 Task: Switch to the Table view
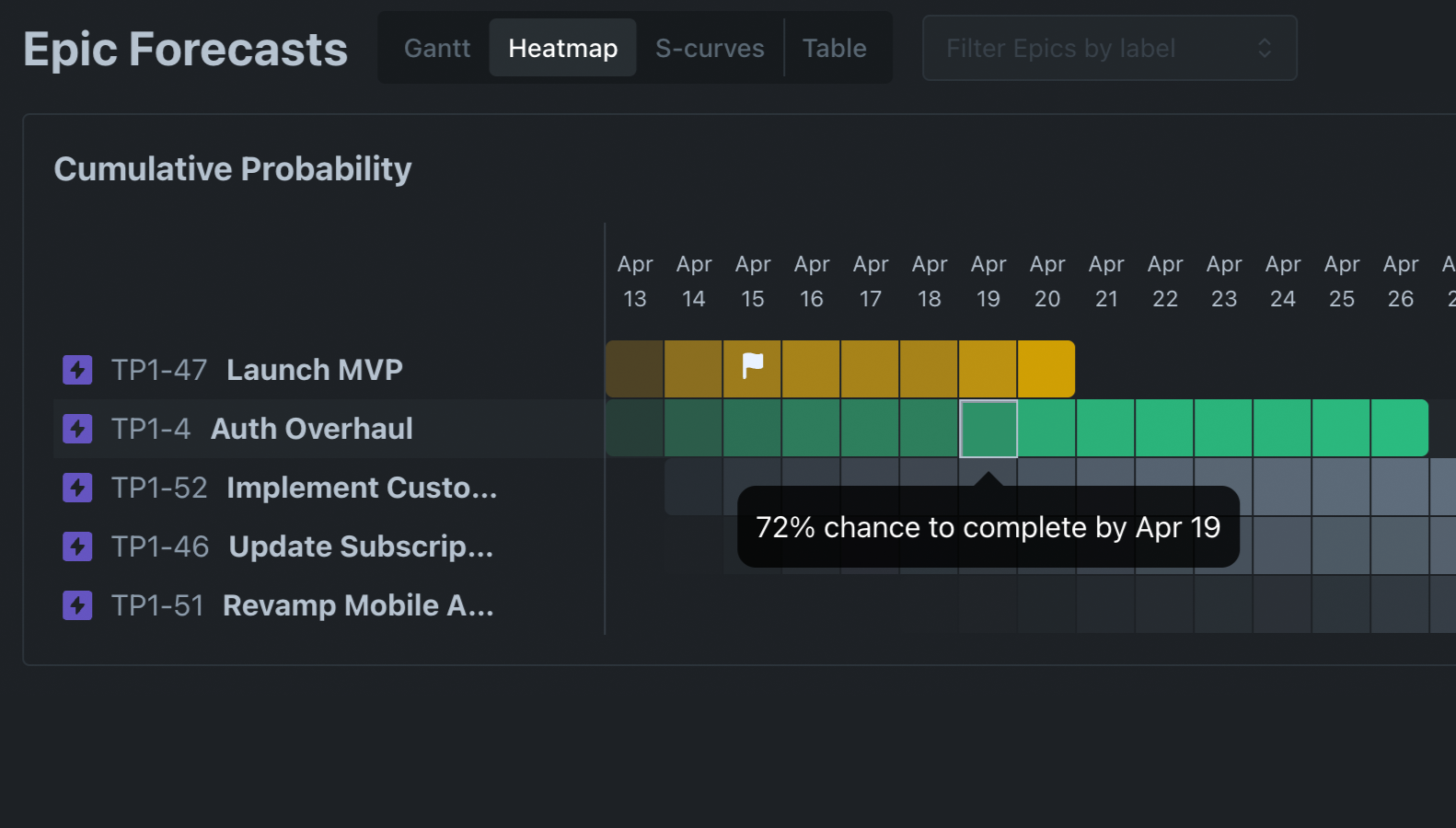point(834,48)
